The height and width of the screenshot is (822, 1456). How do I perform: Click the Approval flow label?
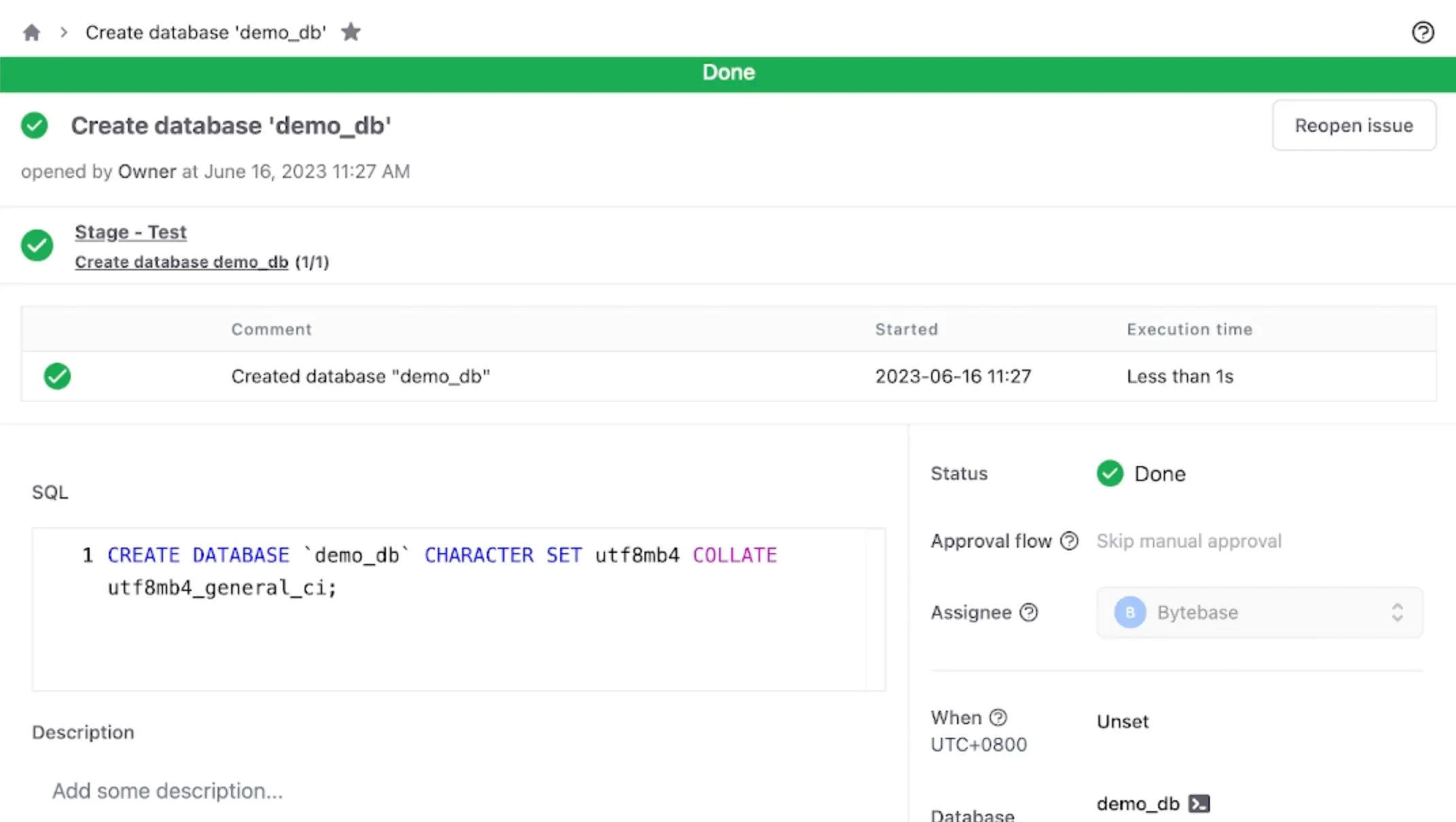coord(991,541)
